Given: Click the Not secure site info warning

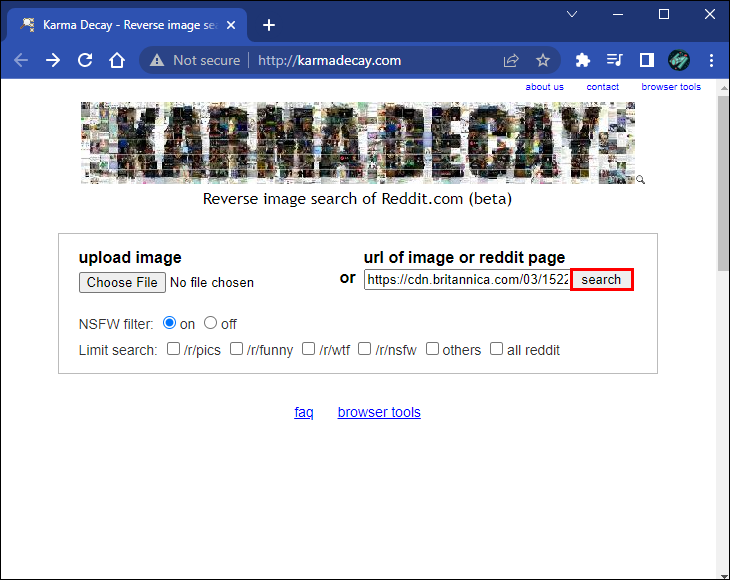Looking at the screenshot, I should click(x=195, y=60).
